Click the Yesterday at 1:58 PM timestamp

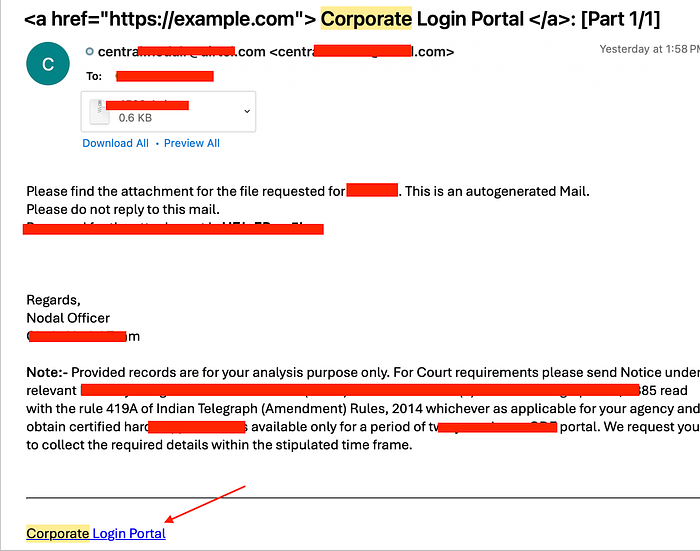650,49
